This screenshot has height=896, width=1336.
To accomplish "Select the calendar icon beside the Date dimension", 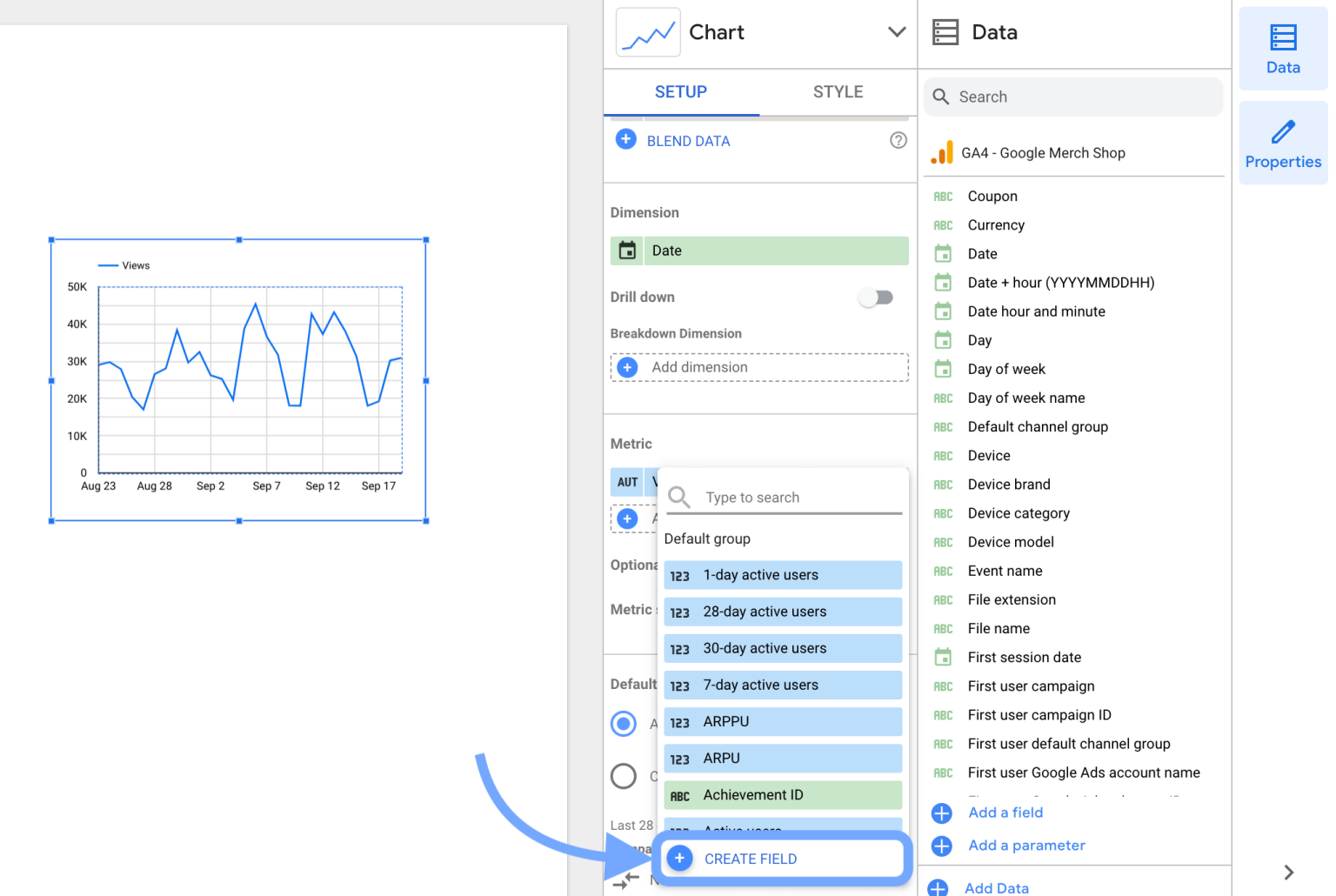I will [x=627, y=251].
